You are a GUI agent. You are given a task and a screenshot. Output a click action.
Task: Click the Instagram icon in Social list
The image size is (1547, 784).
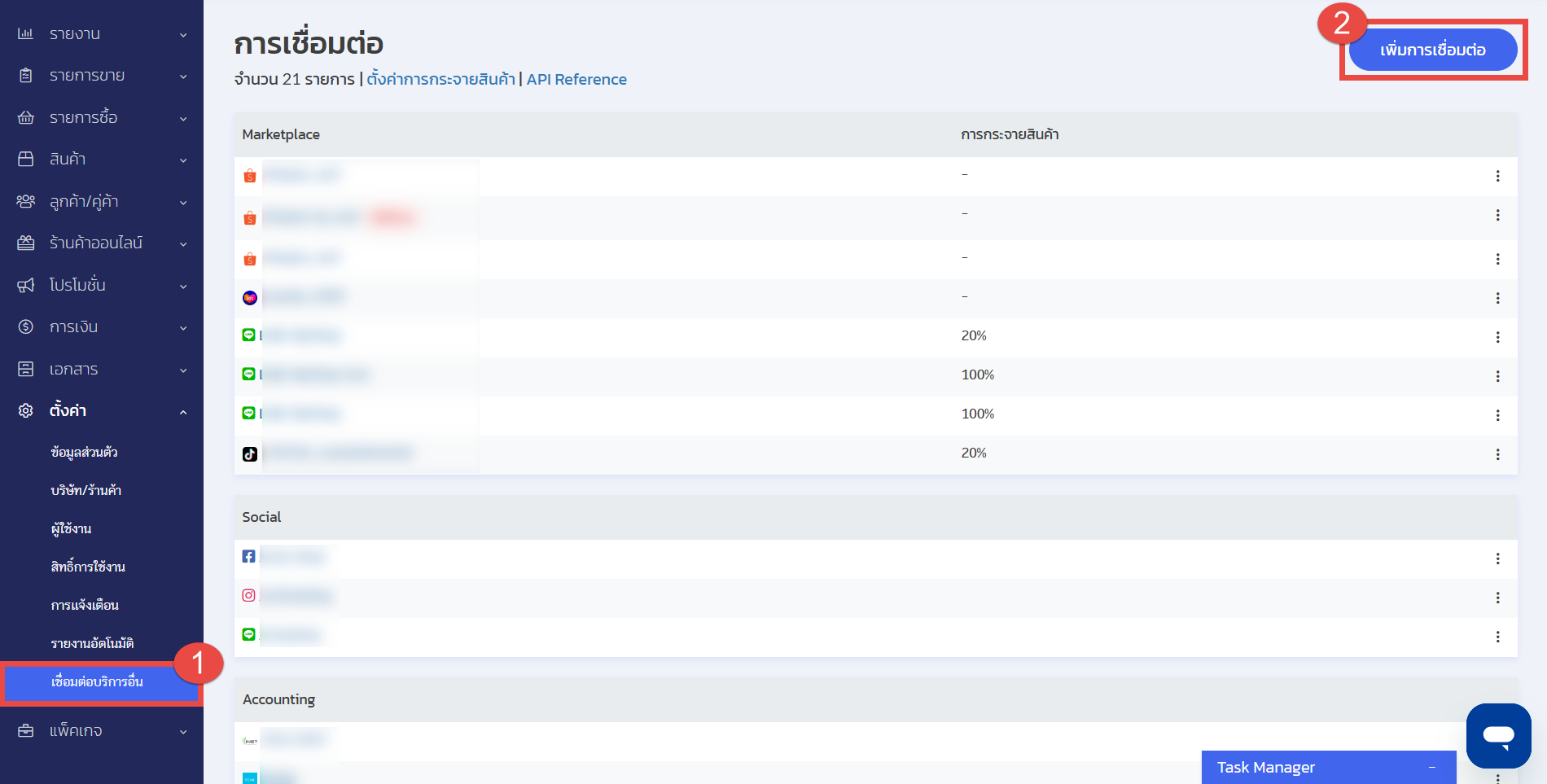tap(249, 596)
